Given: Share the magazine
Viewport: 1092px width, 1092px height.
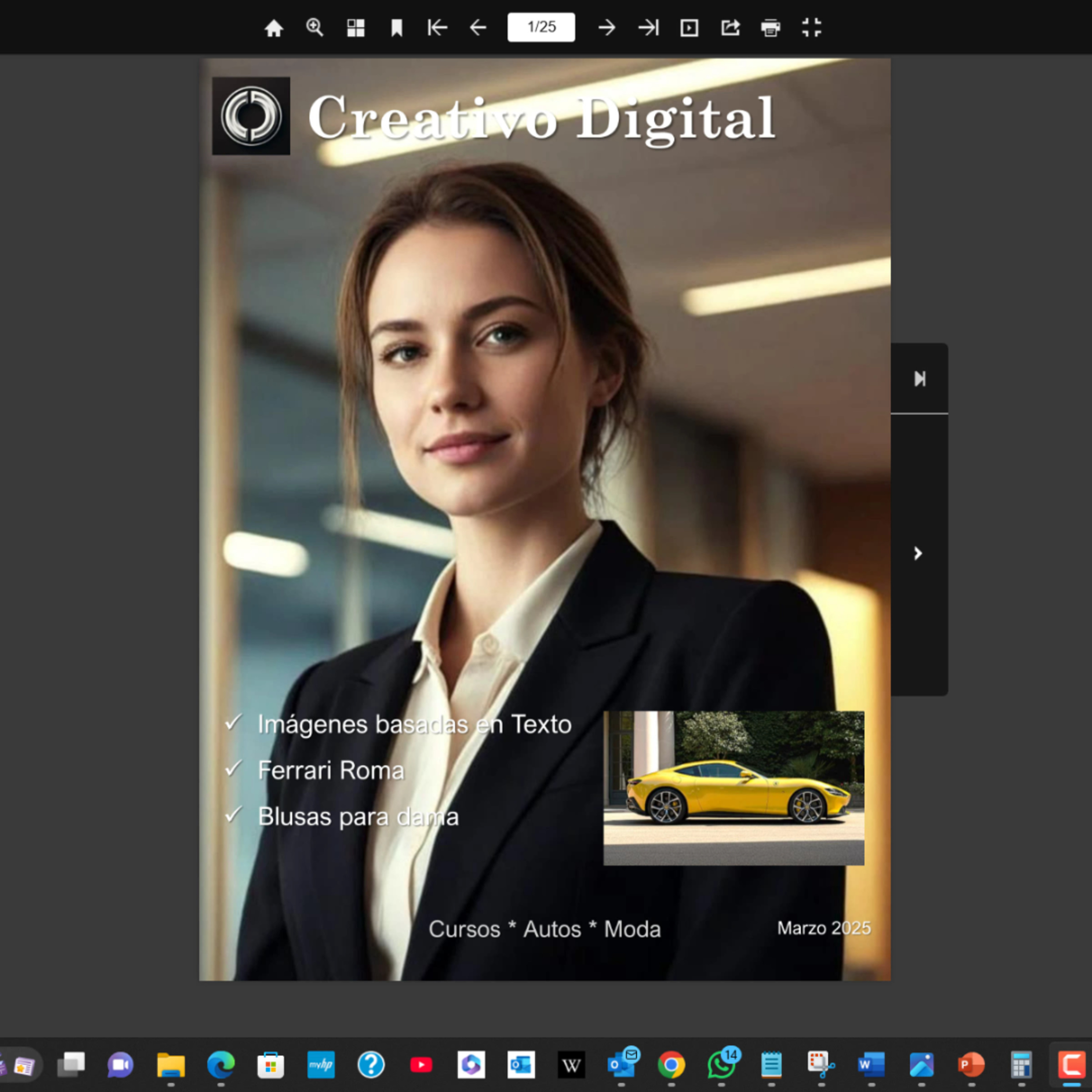Looking at the screenshot, I should coord(730,27).
